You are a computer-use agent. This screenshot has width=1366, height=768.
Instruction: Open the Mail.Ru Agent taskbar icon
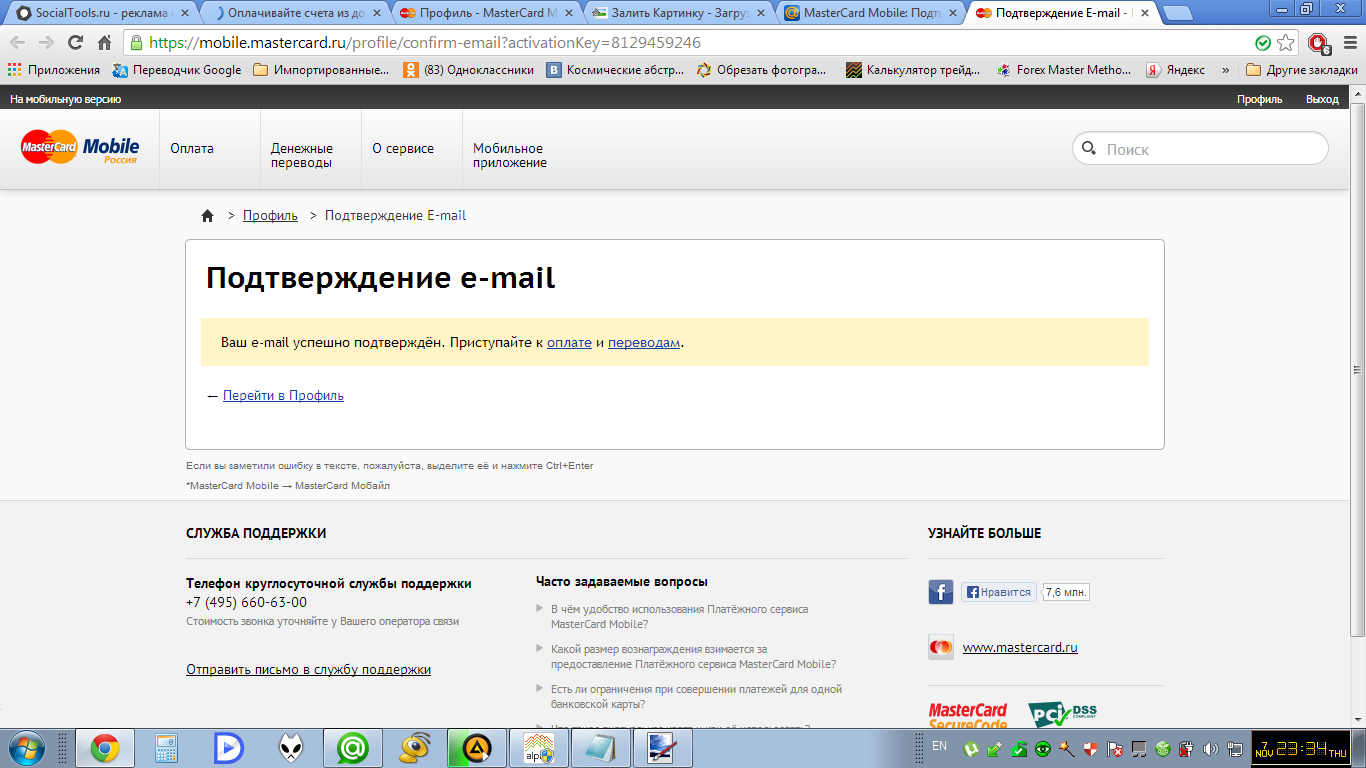pyautogui.click(x=353, y=748)
